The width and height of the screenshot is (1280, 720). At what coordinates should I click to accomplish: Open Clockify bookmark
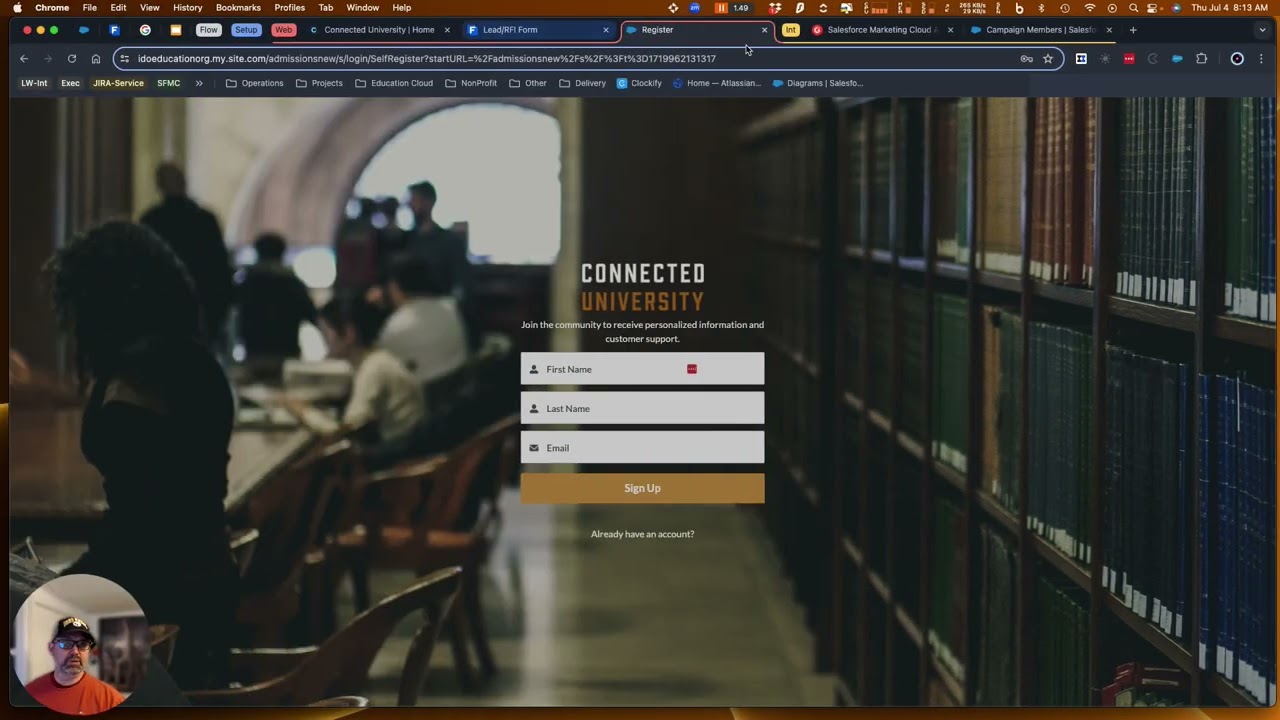point(639,83)
